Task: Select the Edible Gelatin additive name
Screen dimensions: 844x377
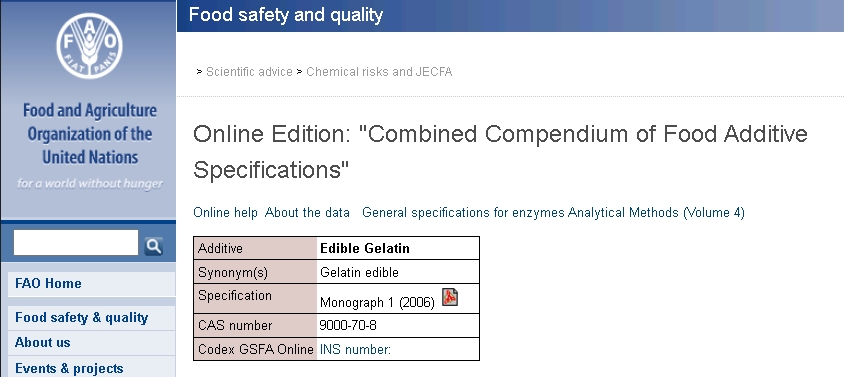Action: pos(365,248)
